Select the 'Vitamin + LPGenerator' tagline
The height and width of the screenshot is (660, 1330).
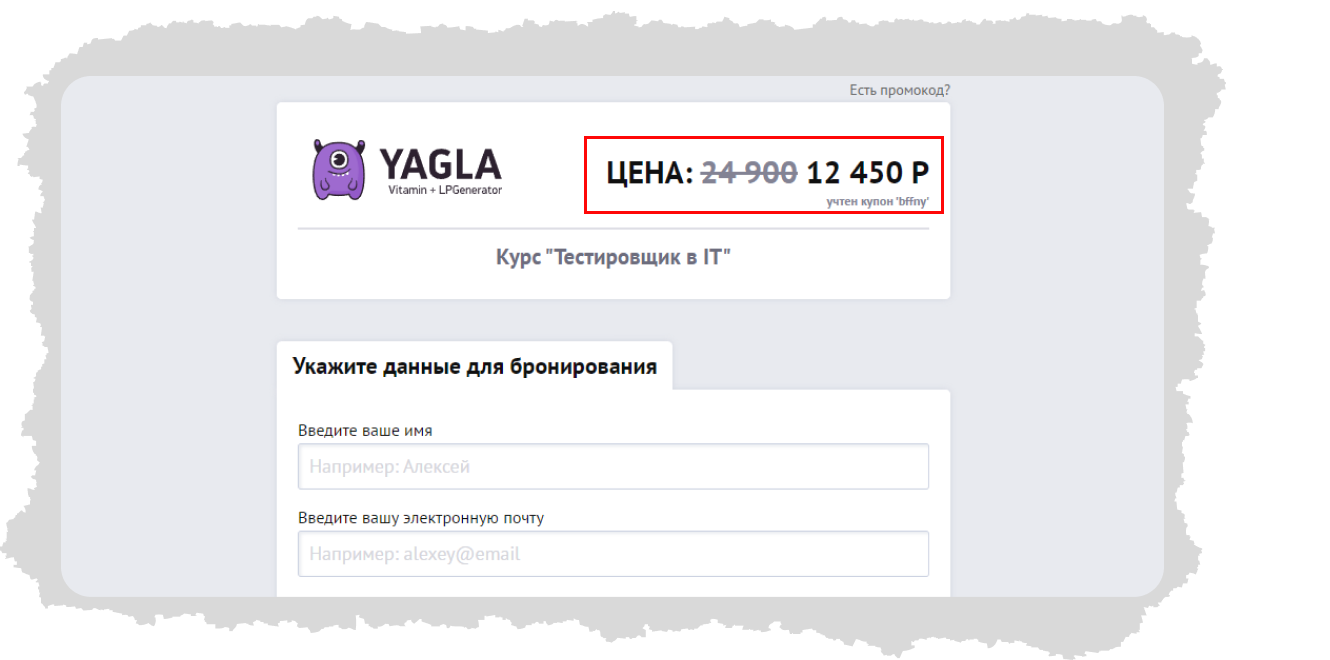[445, 190]
